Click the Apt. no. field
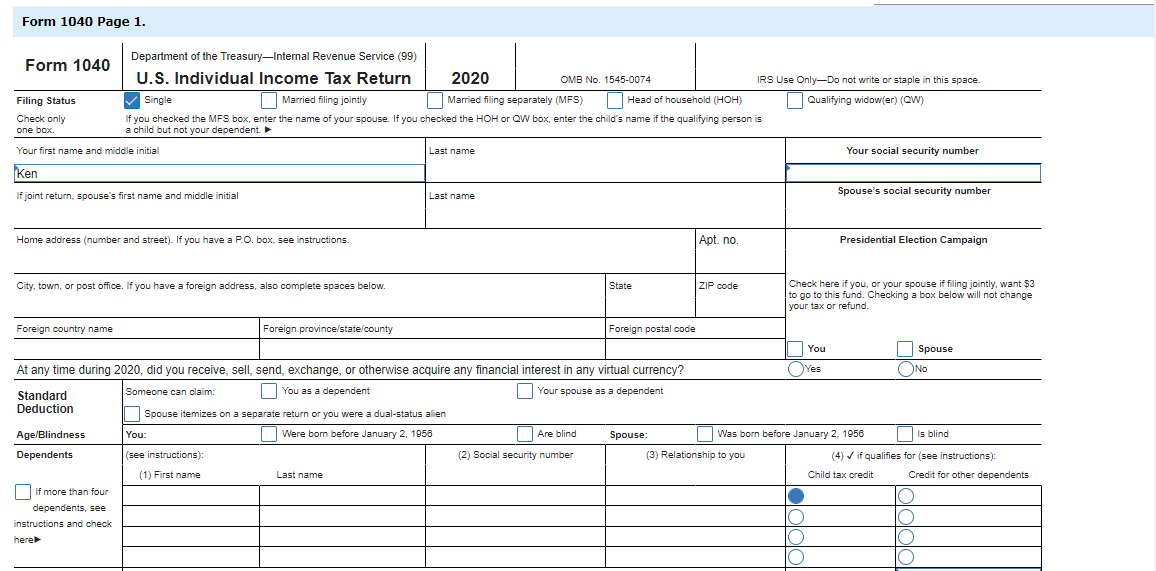 point(740,262)
